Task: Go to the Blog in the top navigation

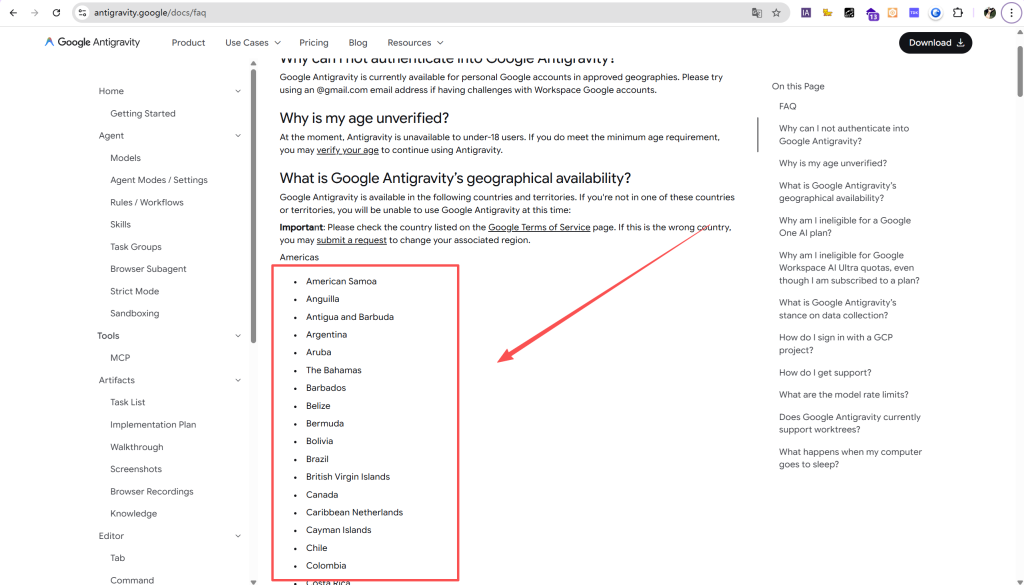Action: [x=358, y=43]
